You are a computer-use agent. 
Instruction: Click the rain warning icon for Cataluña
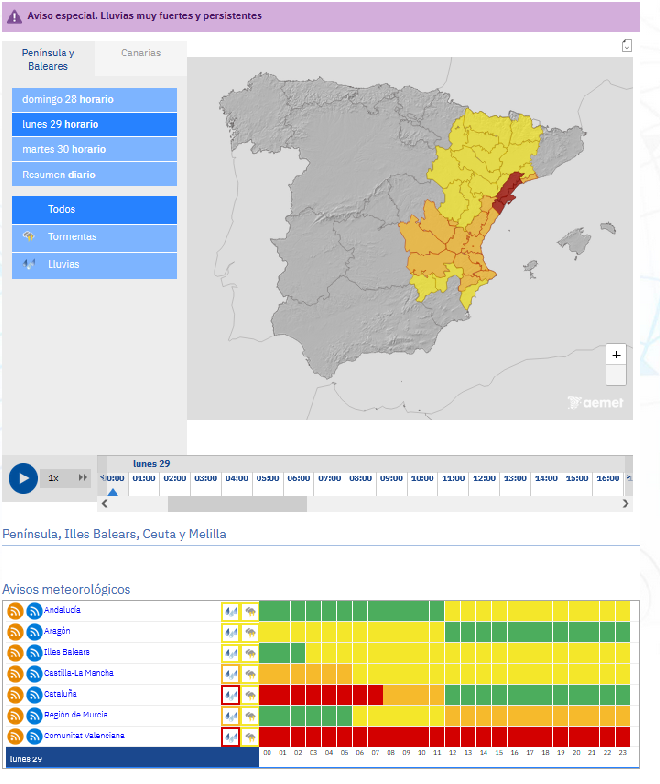(x=231, y=694)
